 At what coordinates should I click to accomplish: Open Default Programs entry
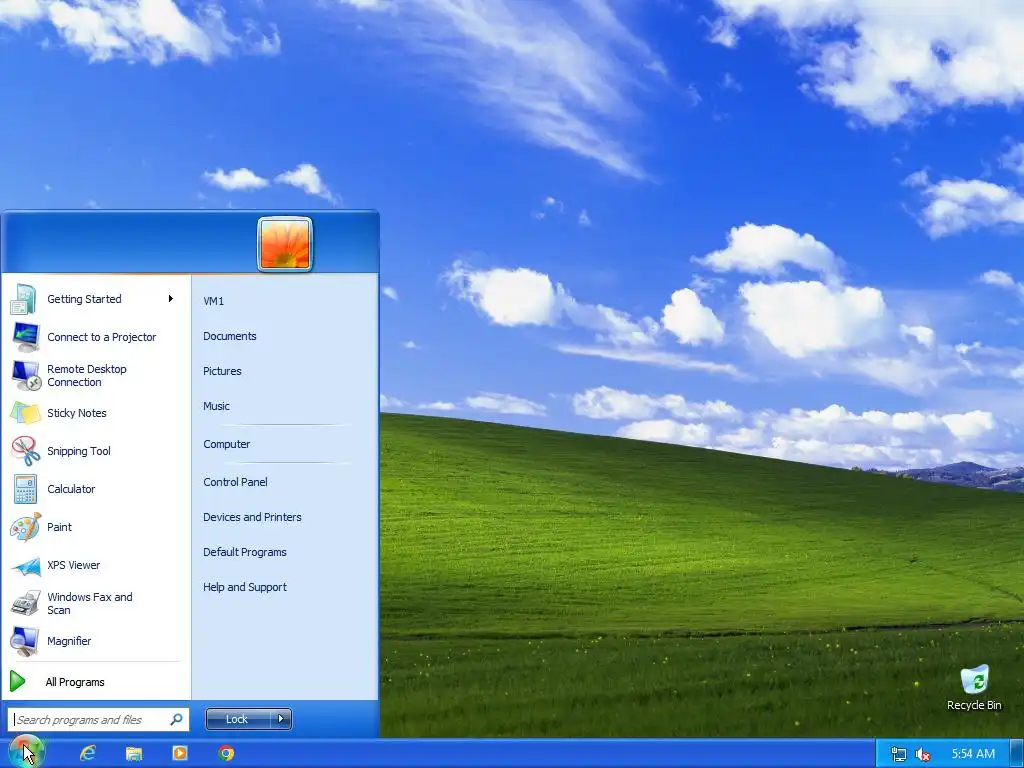pos(245,552)
